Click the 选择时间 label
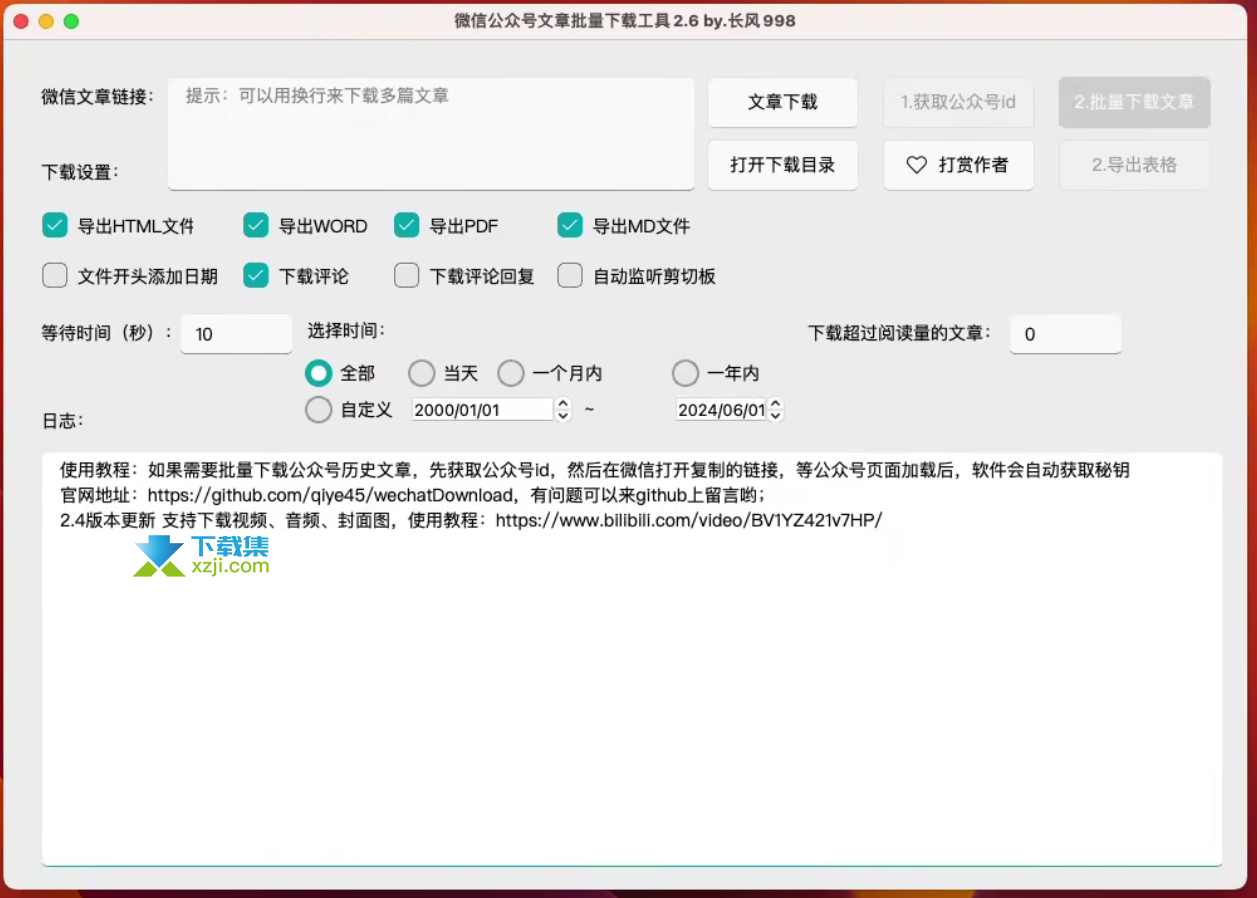 point(347,330)
